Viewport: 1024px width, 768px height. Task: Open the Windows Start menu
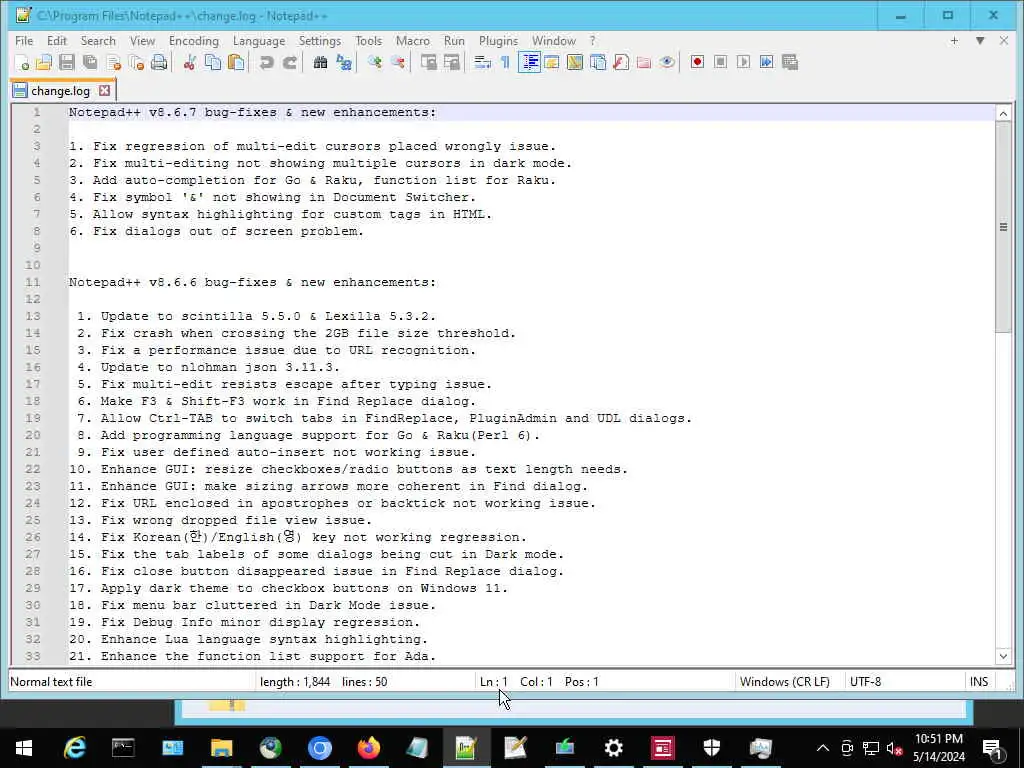(x=24, y=748)
